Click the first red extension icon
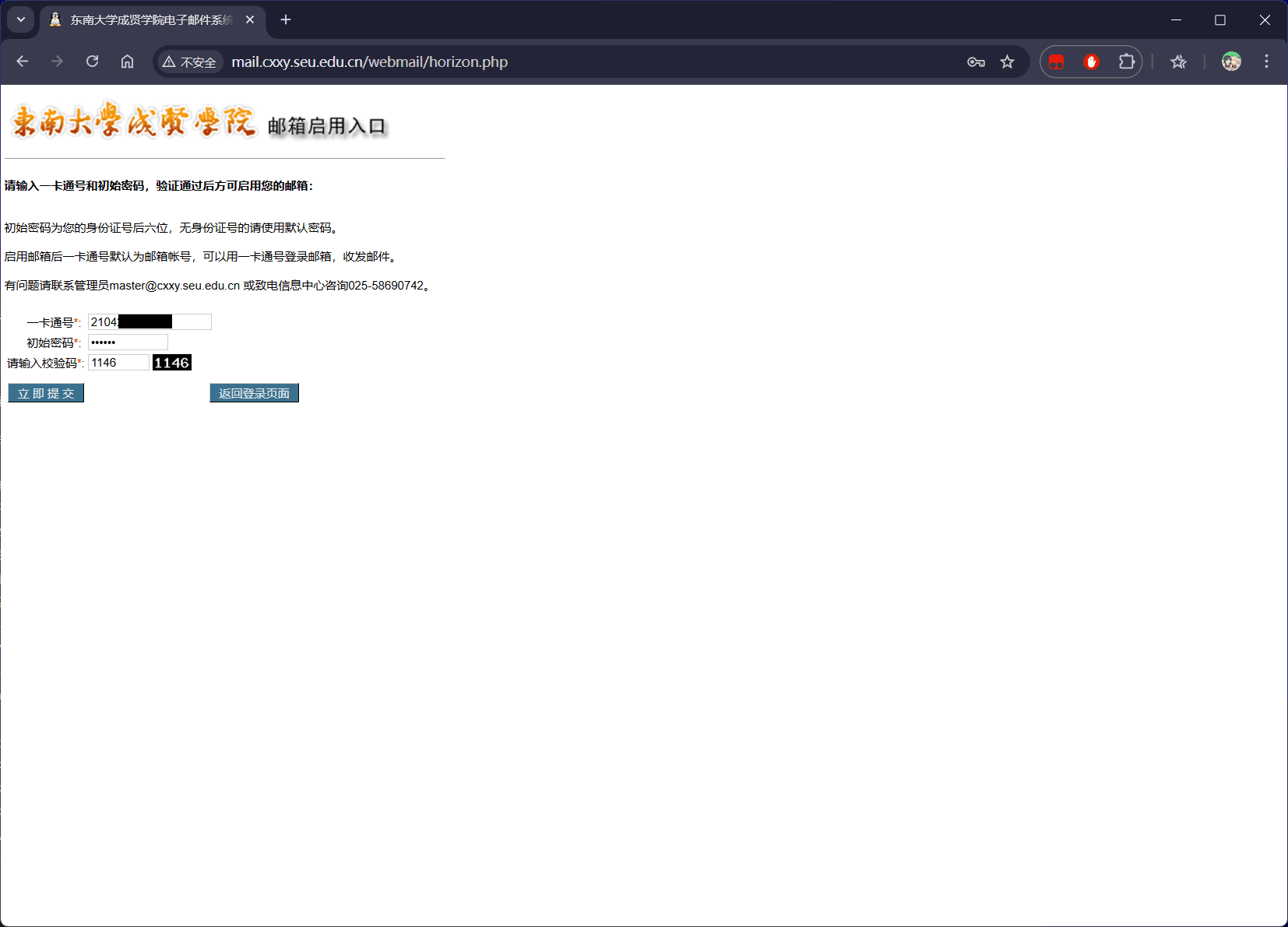 1056,62
